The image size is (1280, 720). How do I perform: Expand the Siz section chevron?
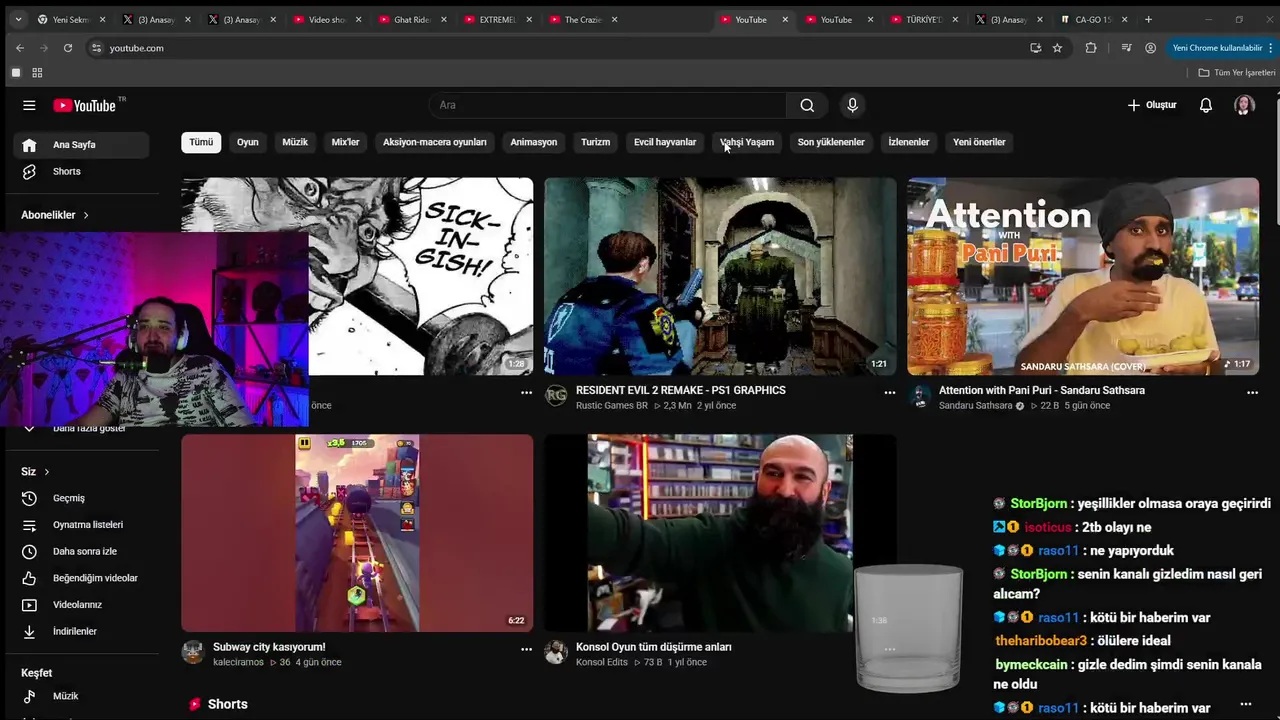(46, 472)
